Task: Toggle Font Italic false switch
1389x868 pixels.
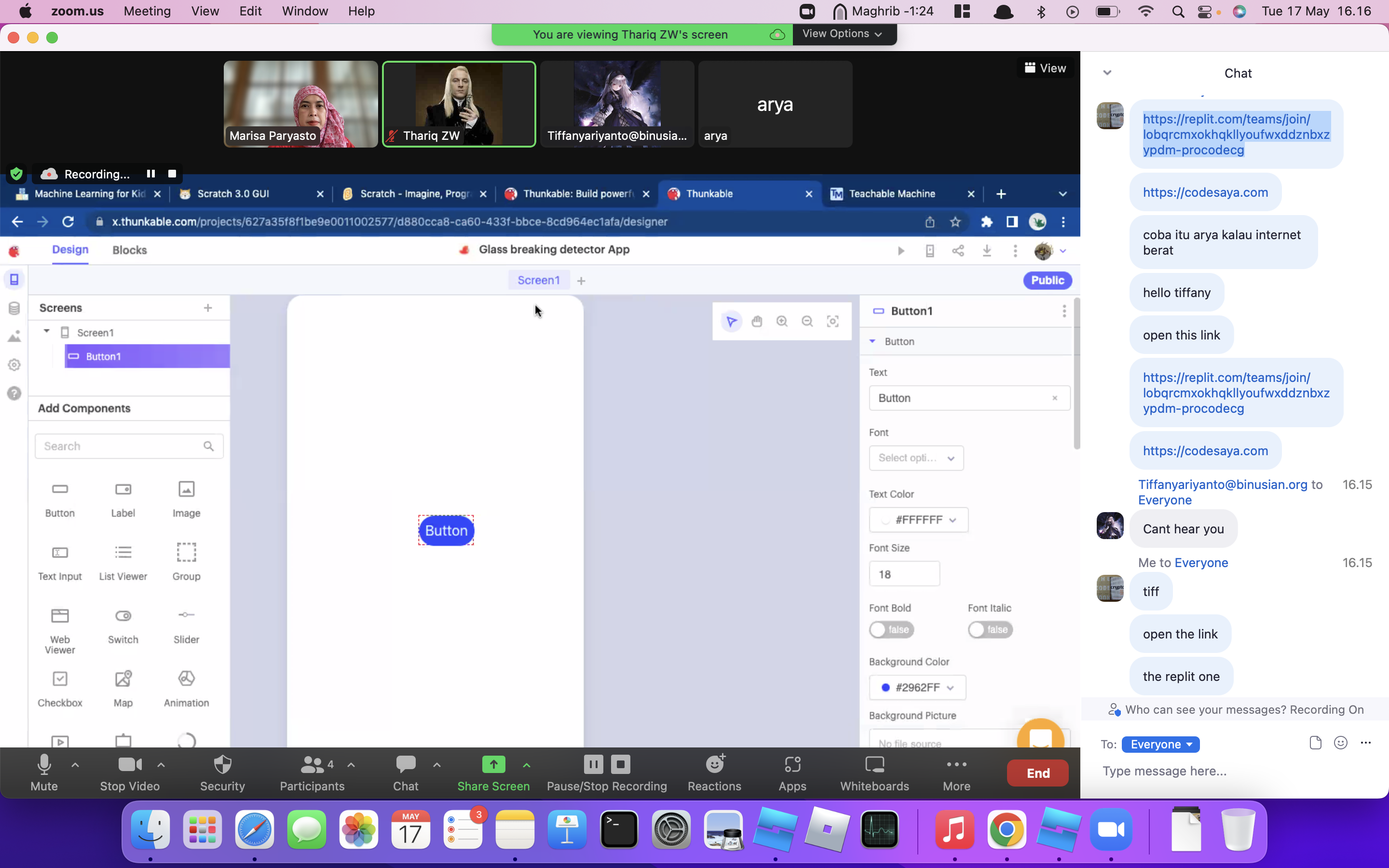Action: [989, 629]
